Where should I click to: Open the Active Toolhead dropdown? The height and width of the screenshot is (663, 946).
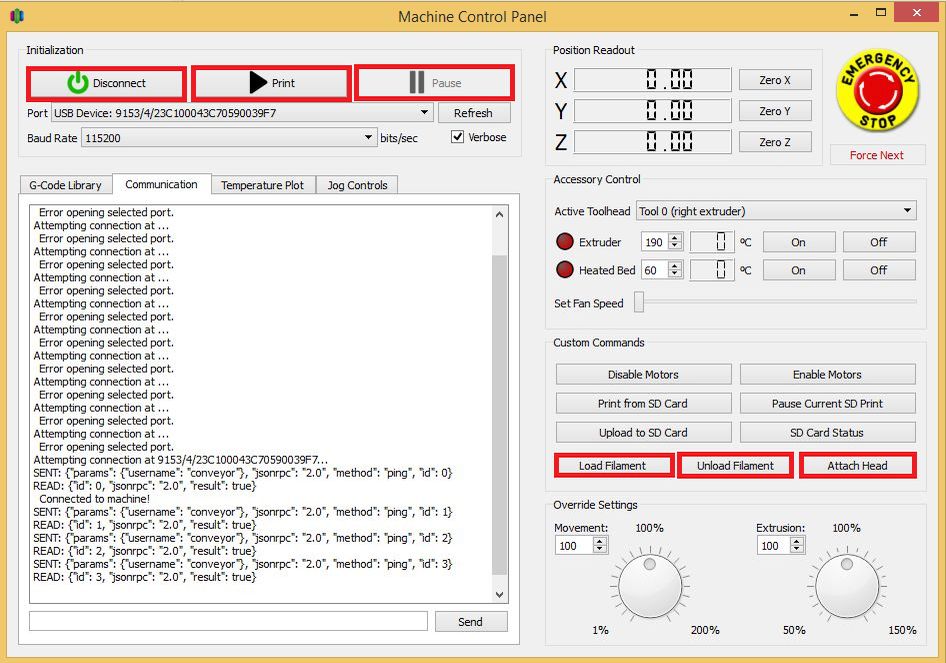[776, 211]
